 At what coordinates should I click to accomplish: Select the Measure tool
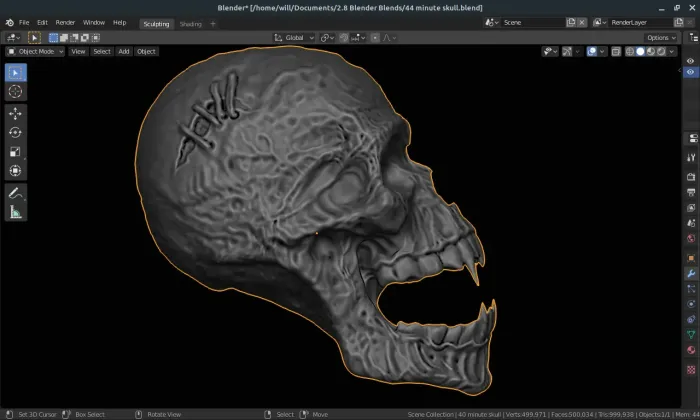(x=16, y=211)
